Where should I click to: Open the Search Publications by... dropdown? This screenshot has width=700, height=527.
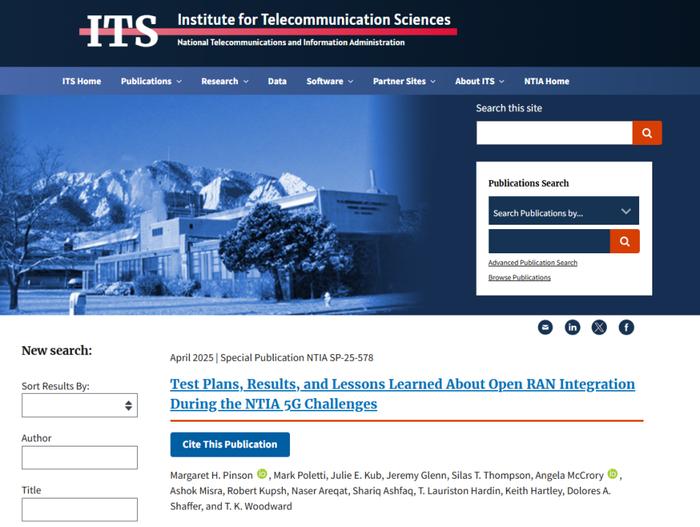[x=563, y=211]
